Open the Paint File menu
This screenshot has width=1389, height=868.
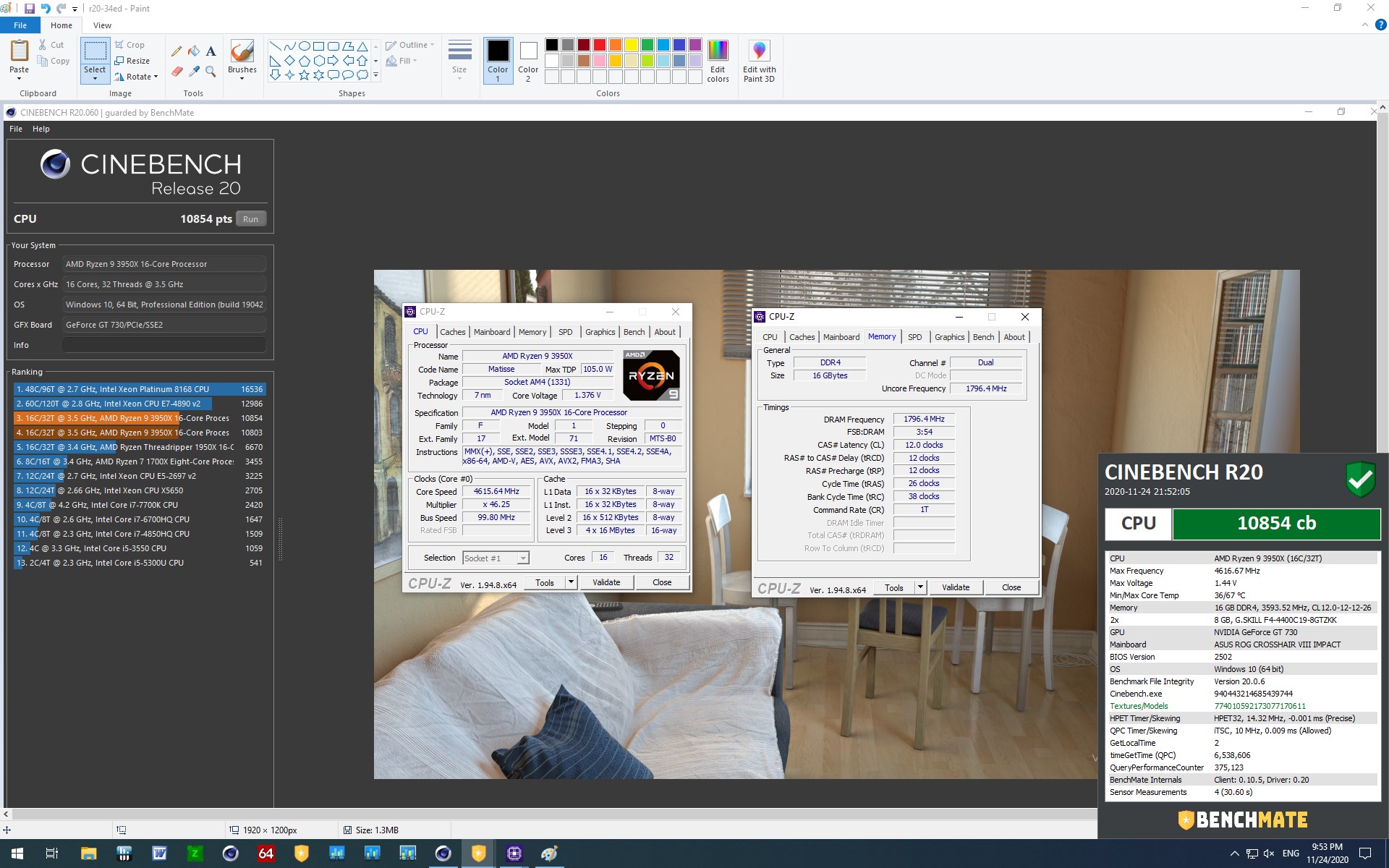tap(20, 25)
